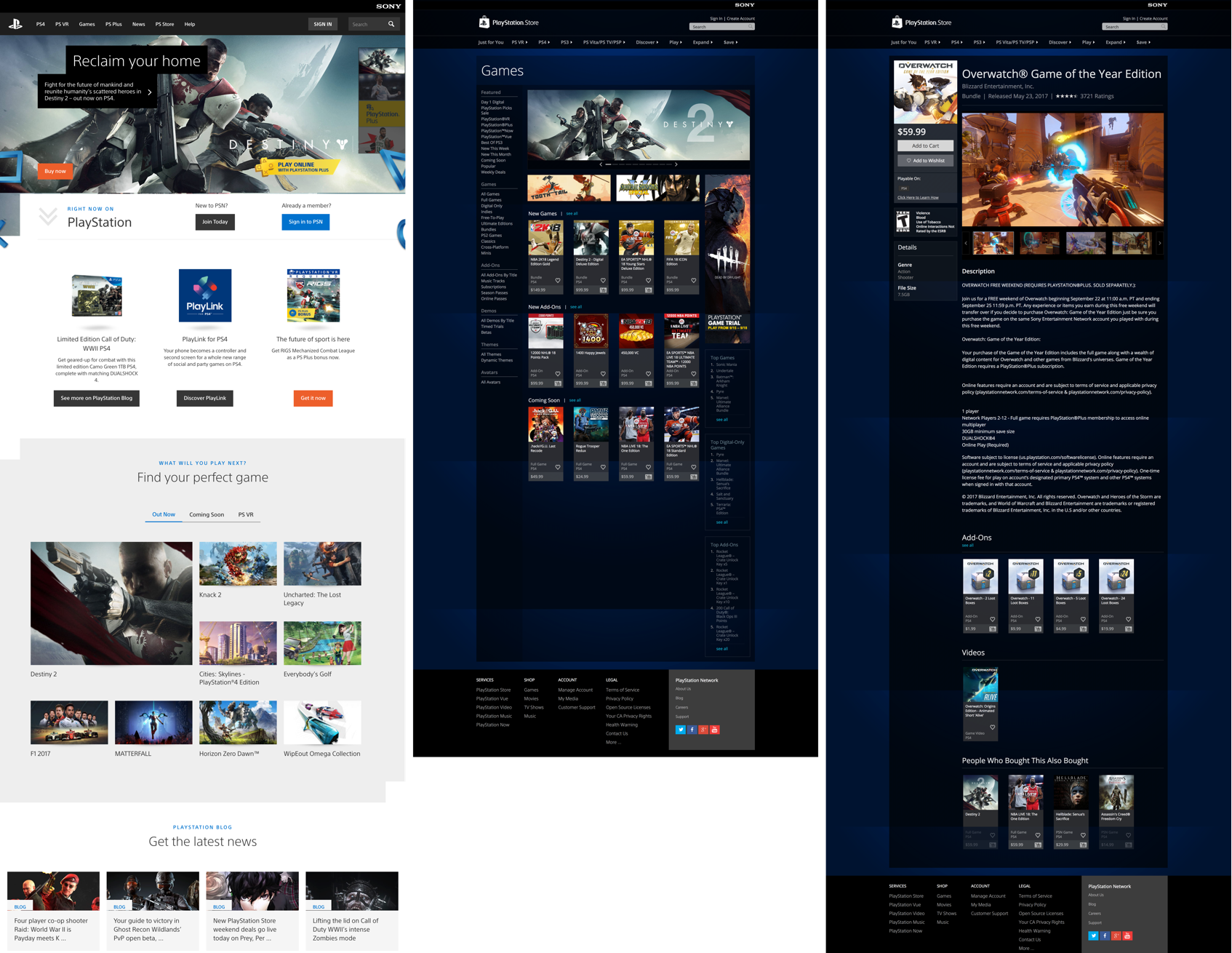Select the Out Now tab
The image size is (1232, 953).
point(164,514)
